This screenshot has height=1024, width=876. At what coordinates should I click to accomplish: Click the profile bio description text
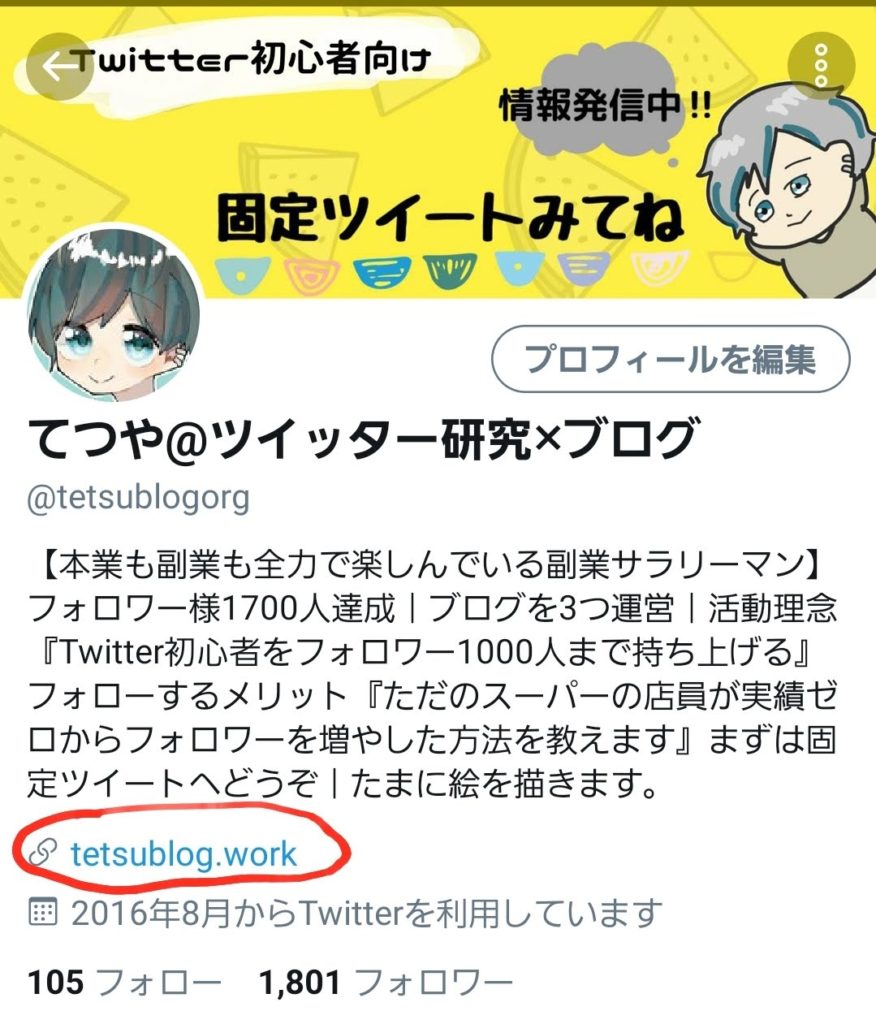432,674
